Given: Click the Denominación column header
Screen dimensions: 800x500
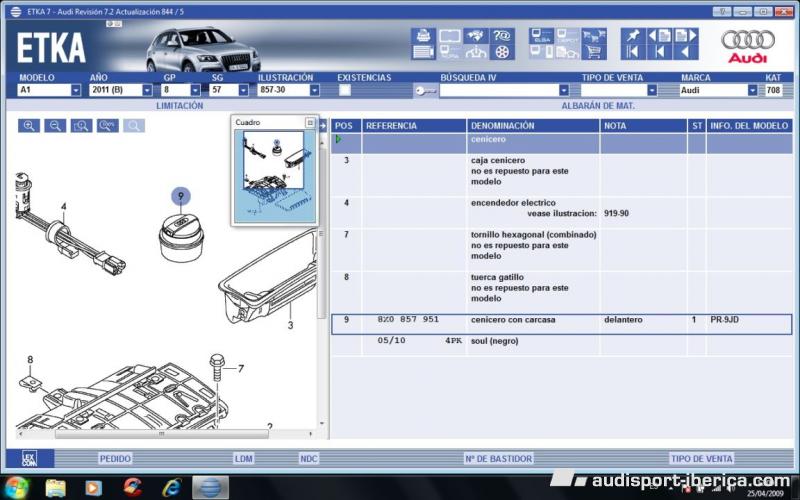Looking at the screenshot, I should tap(533, 126).
